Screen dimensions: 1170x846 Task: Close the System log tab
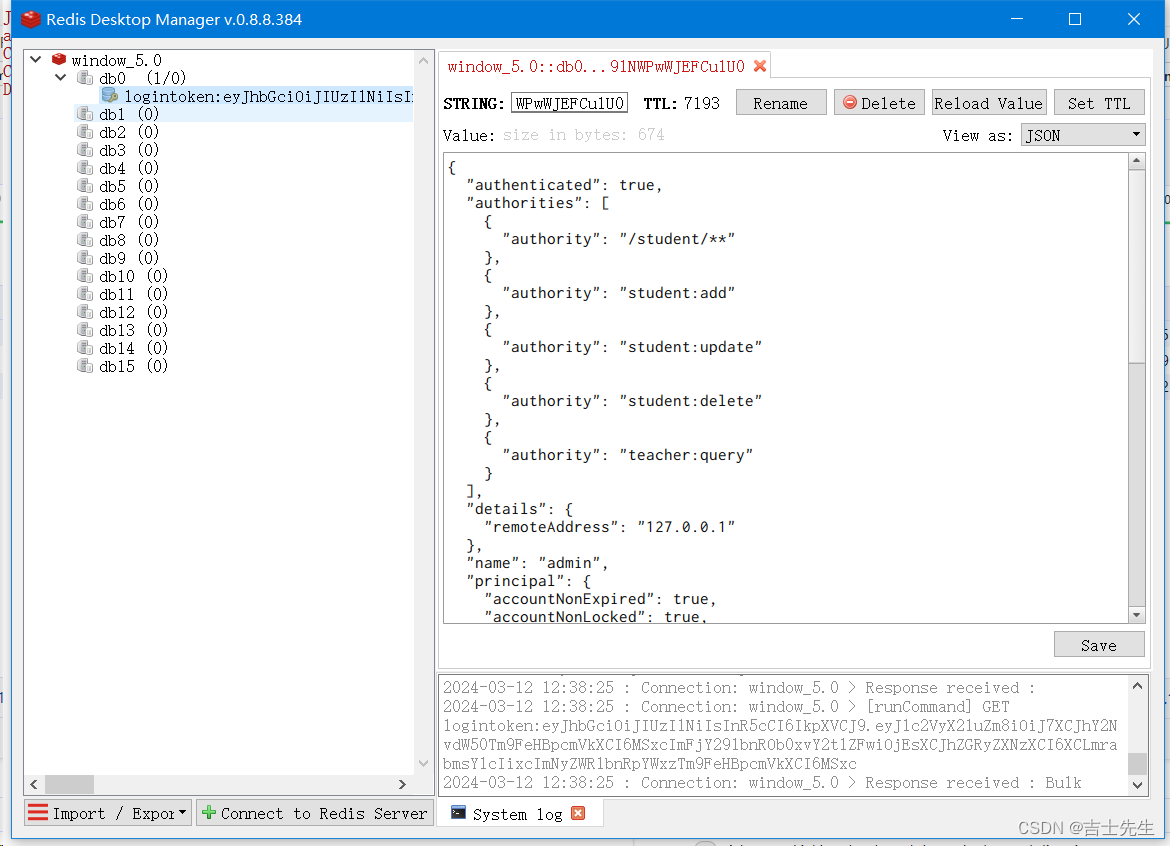[578, 813]
